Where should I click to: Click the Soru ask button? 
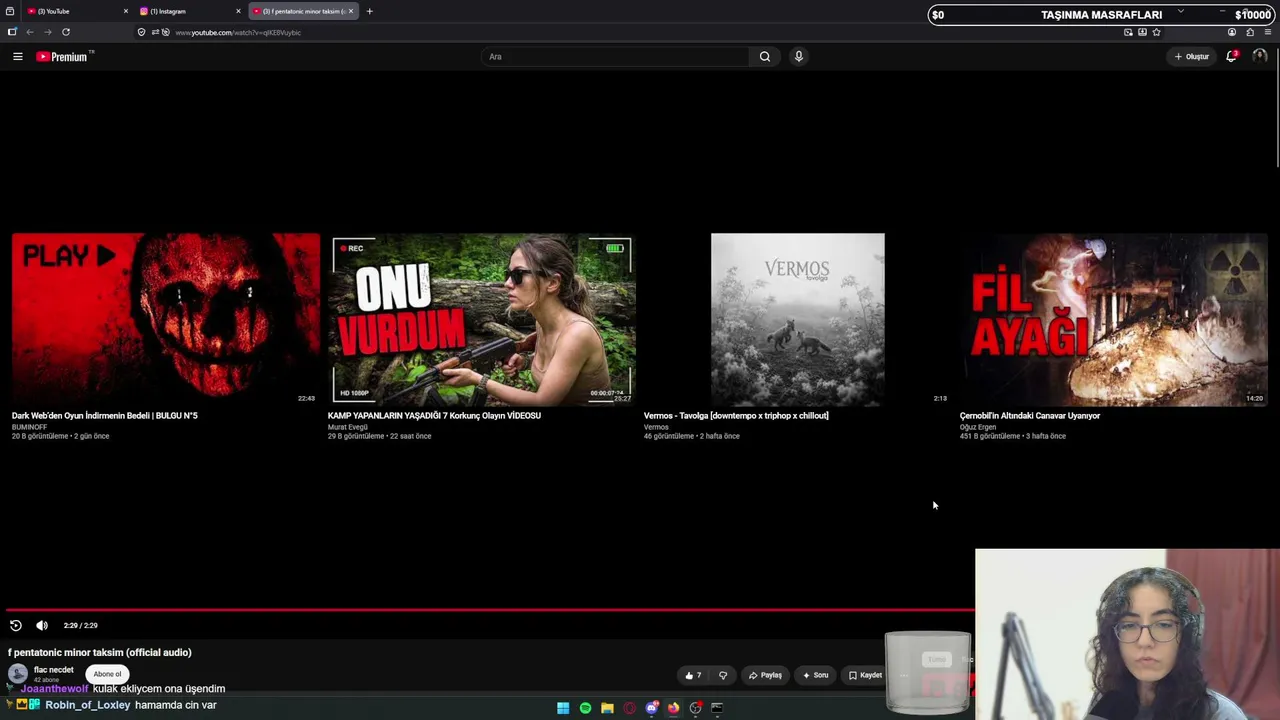[815, 675]
